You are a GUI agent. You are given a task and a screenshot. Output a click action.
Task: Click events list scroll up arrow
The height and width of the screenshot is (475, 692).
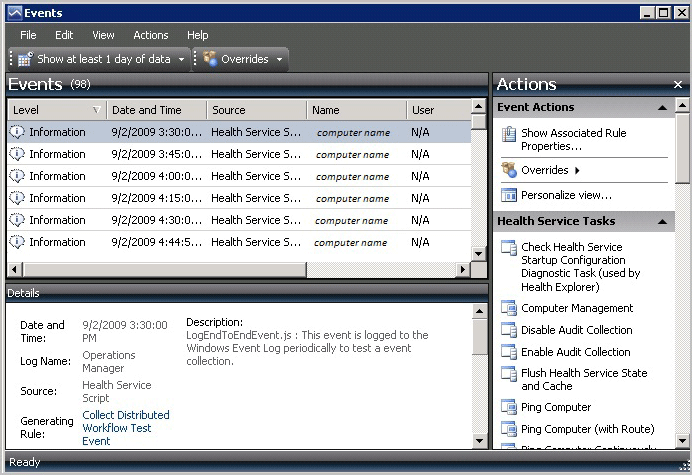(x=479, y=106)
